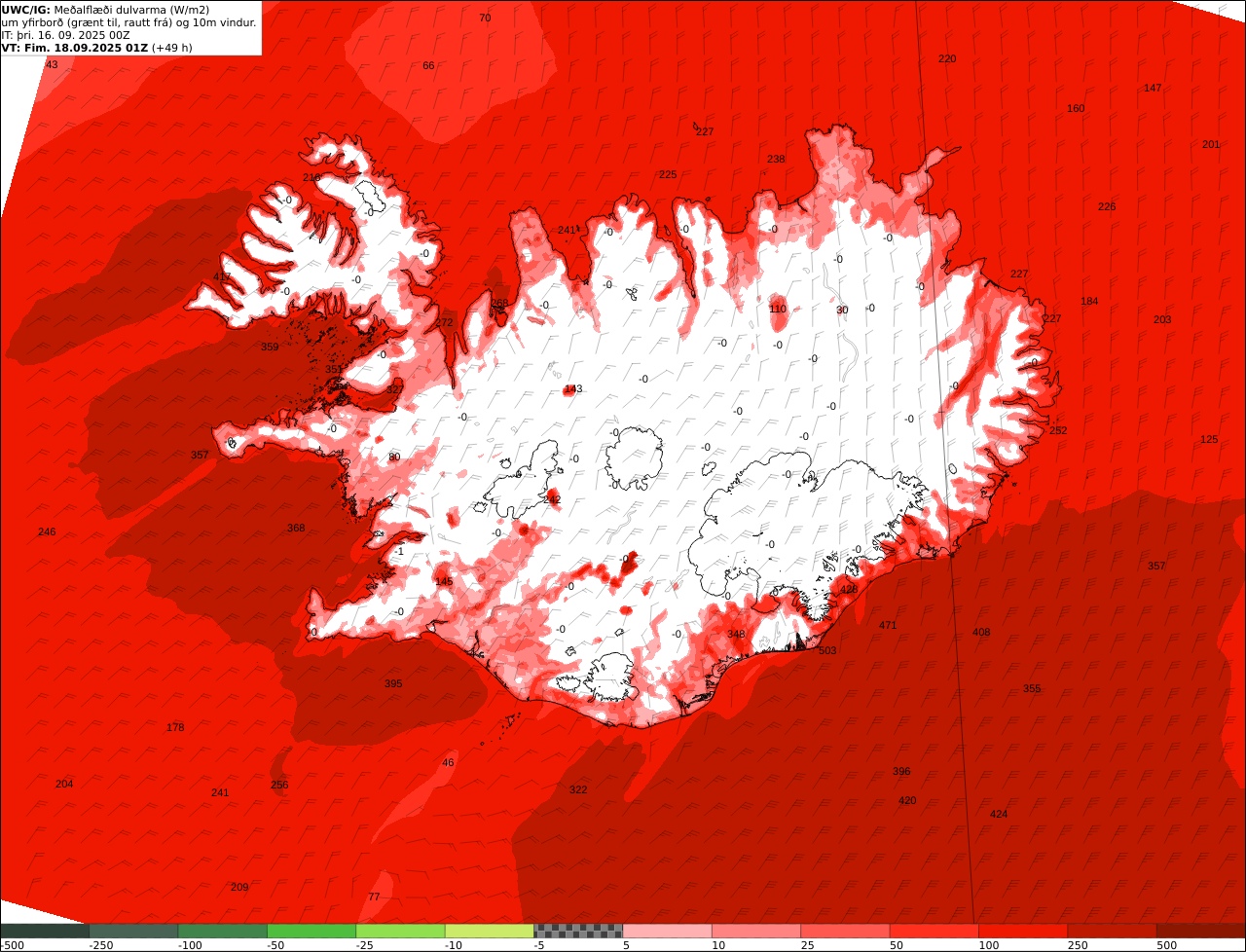
Task: Click the map value '252' on the east coast
Action: click(x=1058, y=430)
